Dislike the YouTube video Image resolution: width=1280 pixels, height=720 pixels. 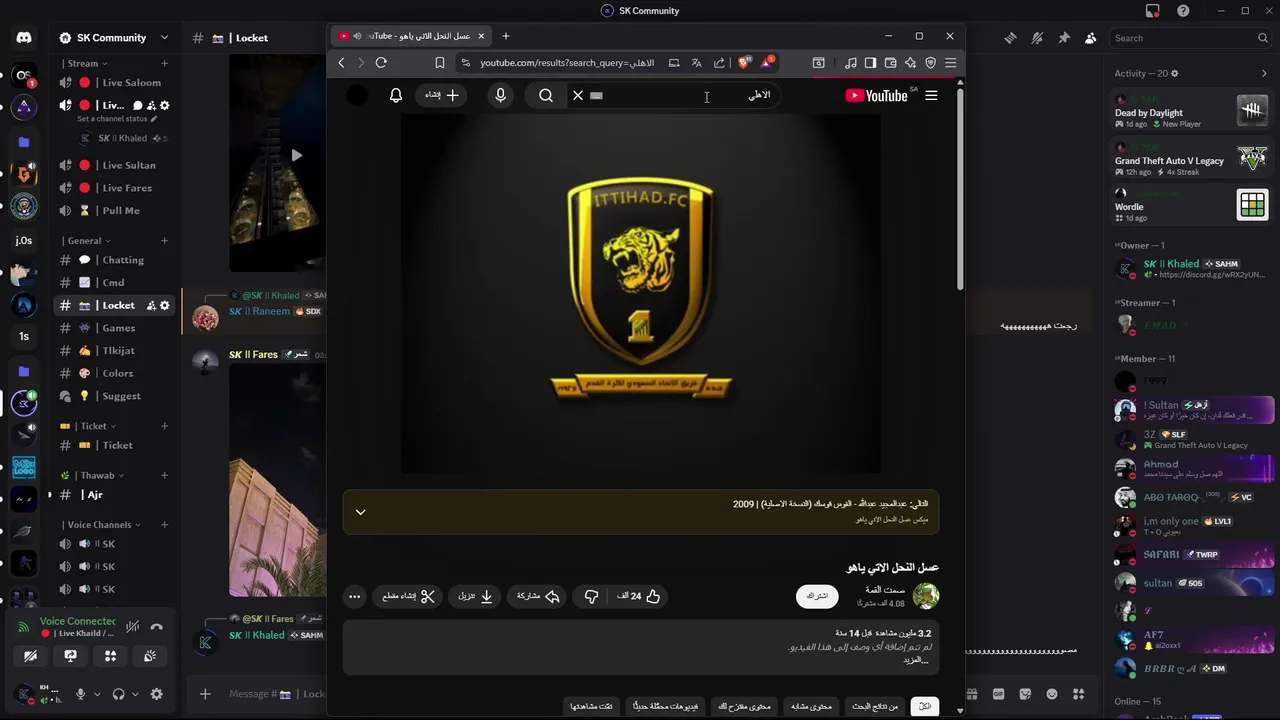pyautogui.click(x=592, y=596)
